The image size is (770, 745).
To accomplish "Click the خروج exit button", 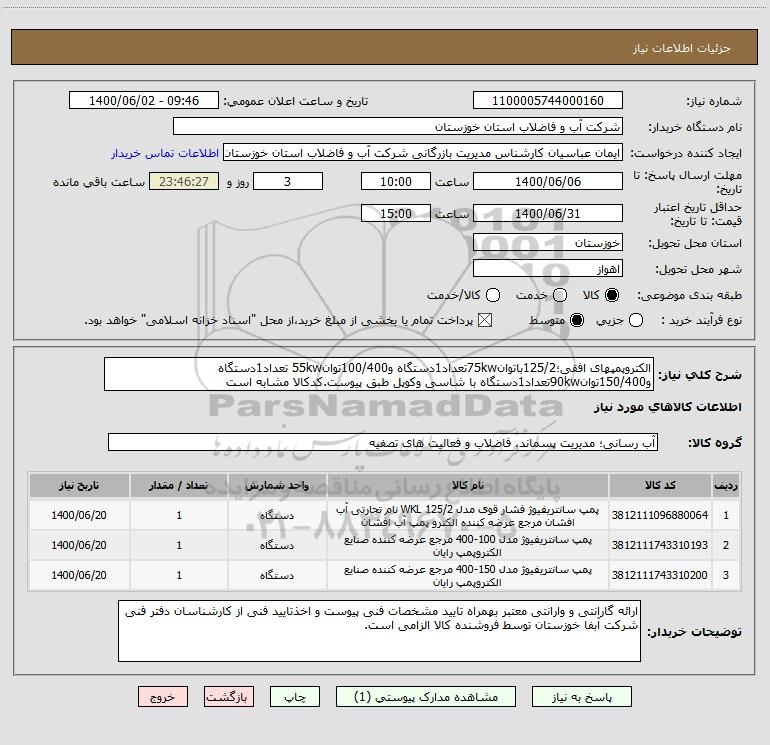I will [x=163, y=697].
